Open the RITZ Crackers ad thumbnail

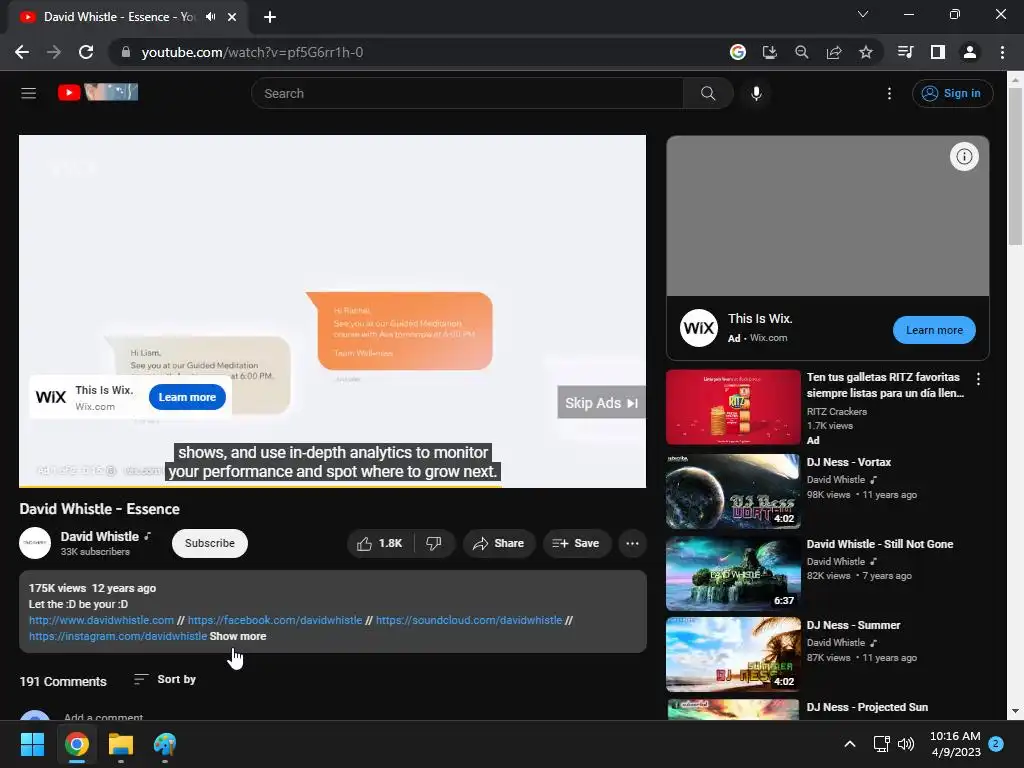pos(733,408)
